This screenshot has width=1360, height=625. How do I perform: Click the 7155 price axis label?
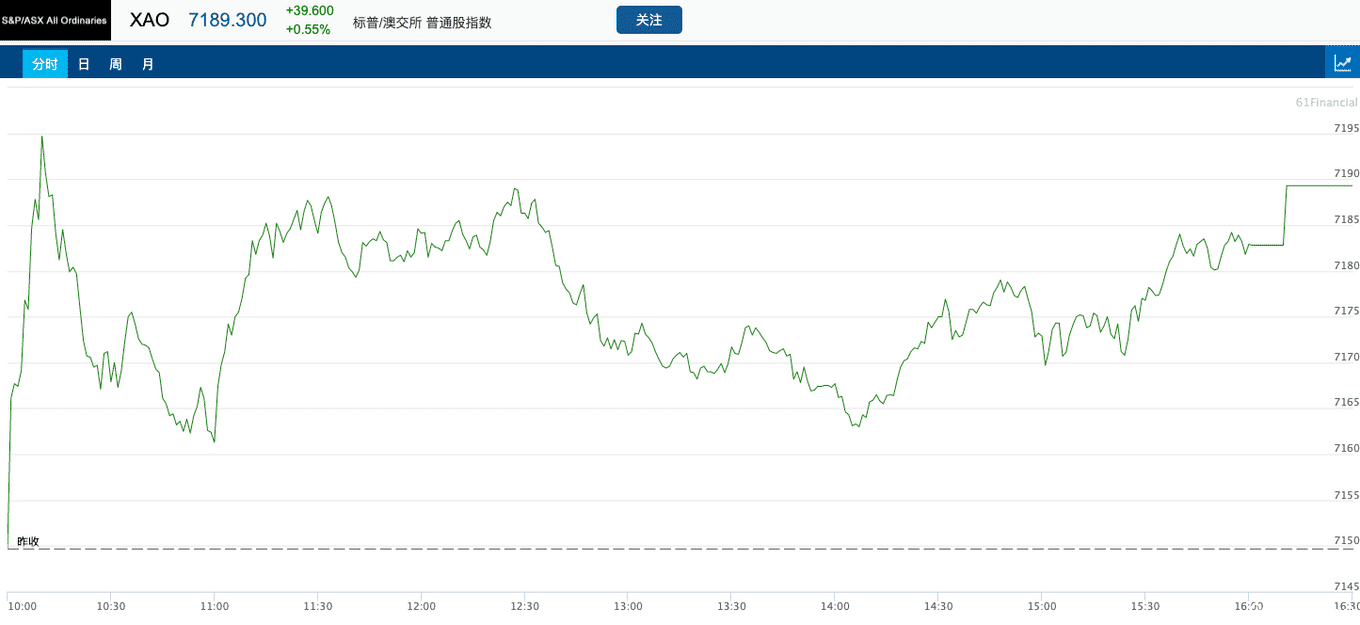point(1346,495)
